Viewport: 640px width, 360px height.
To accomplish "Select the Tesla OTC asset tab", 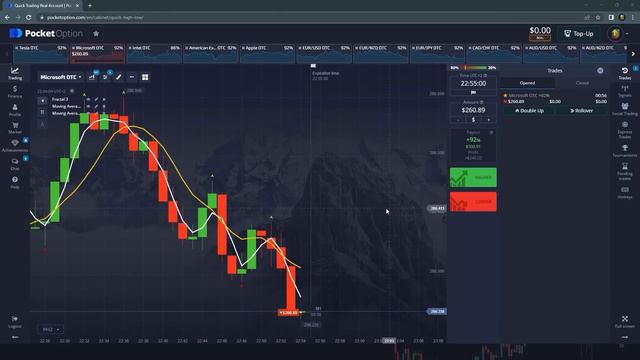I will 40,53.
